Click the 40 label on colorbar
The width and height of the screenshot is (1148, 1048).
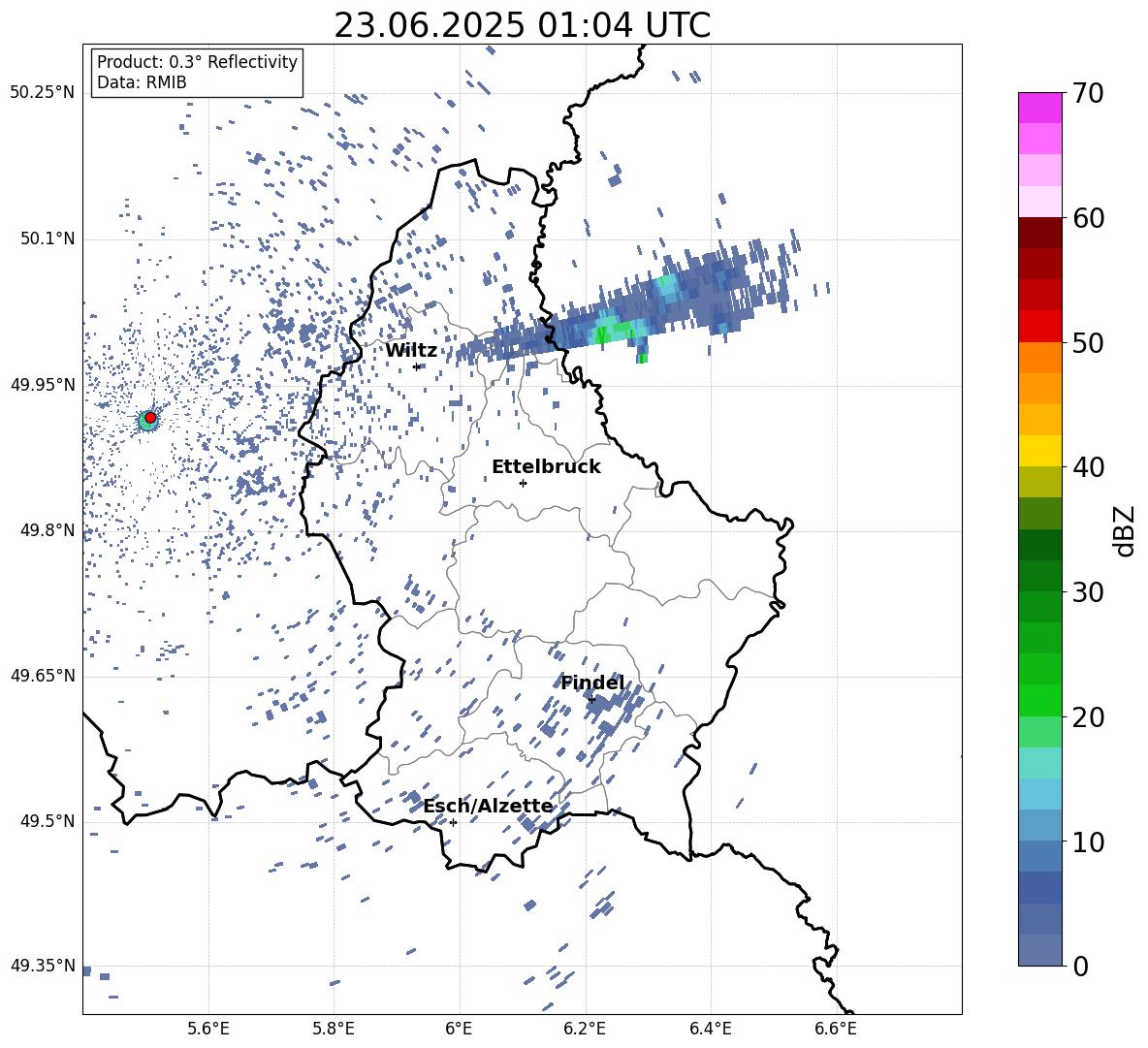coord(1088,467)
